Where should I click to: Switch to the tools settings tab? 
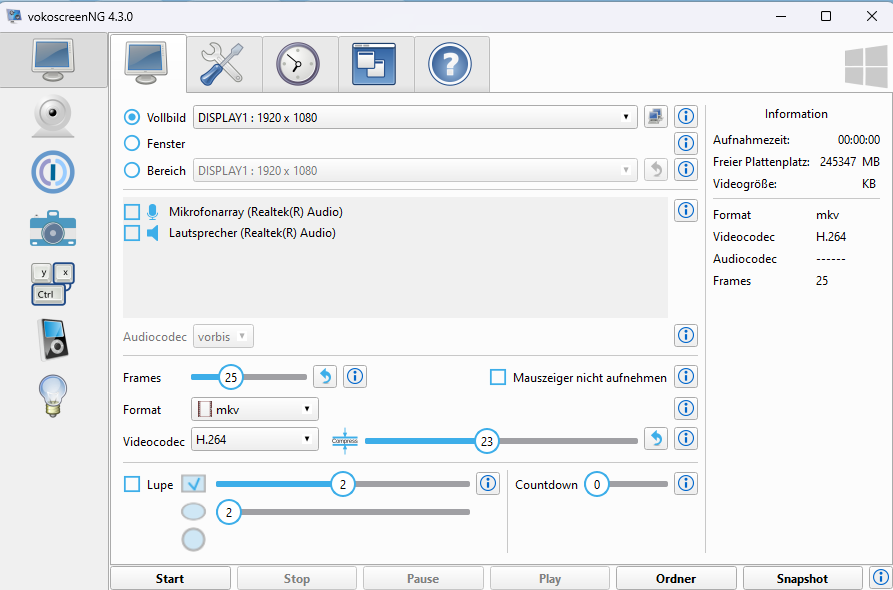click(x=224, y=64)
